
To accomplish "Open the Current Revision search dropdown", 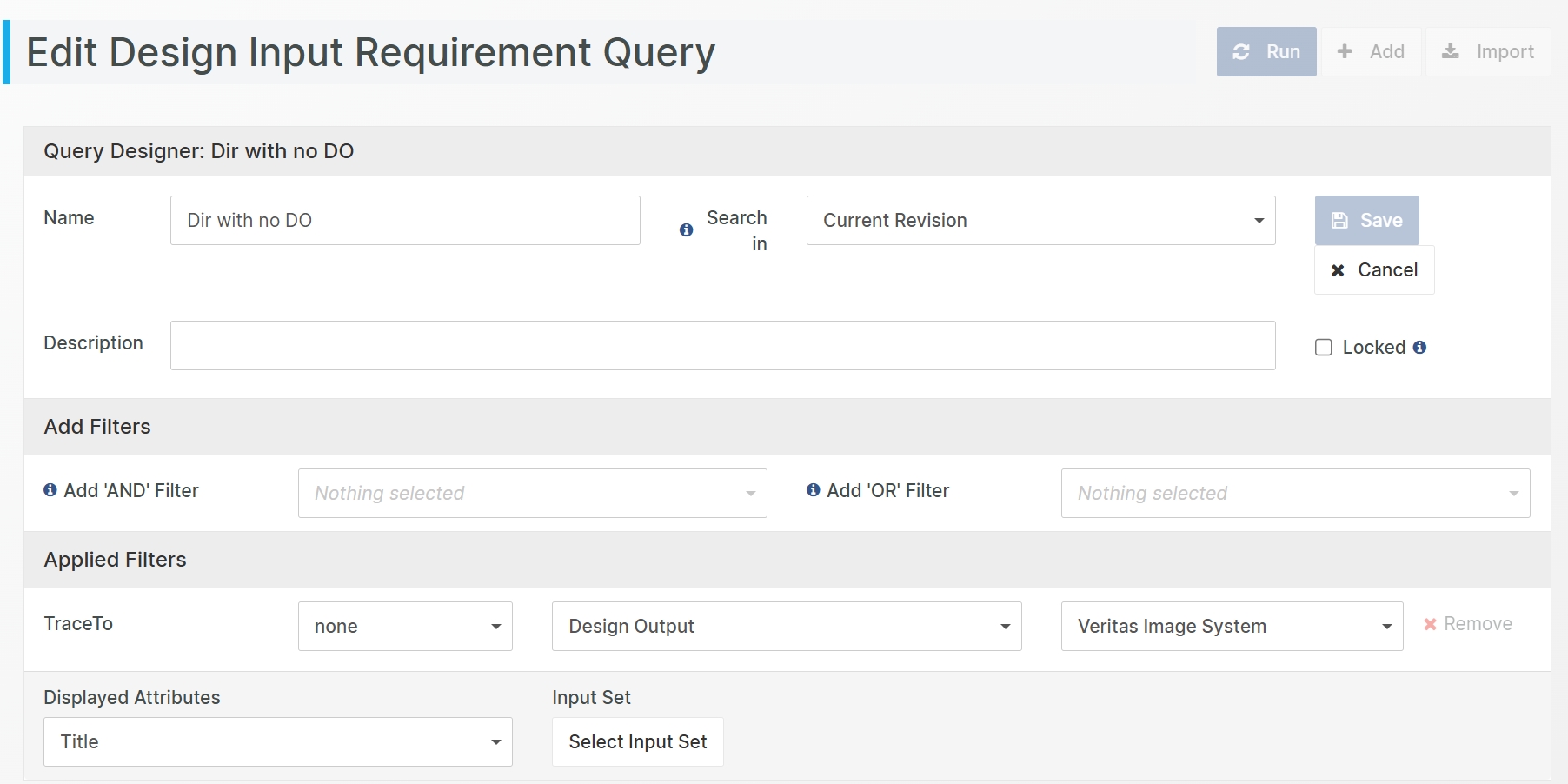I will (x=1040, y=220).
